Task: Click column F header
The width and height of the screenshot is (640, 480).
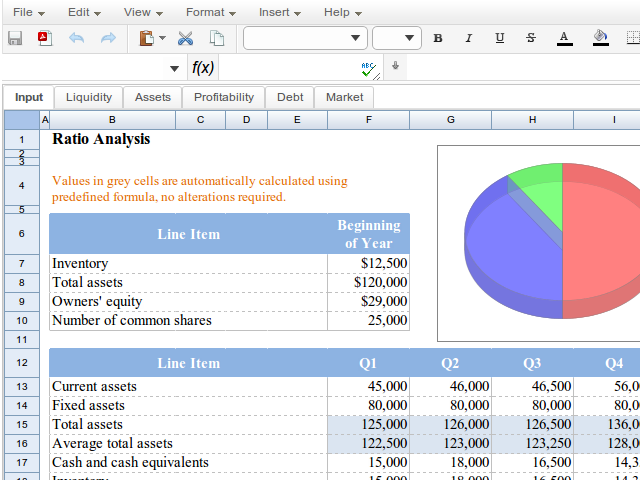Action: point(368,120)
